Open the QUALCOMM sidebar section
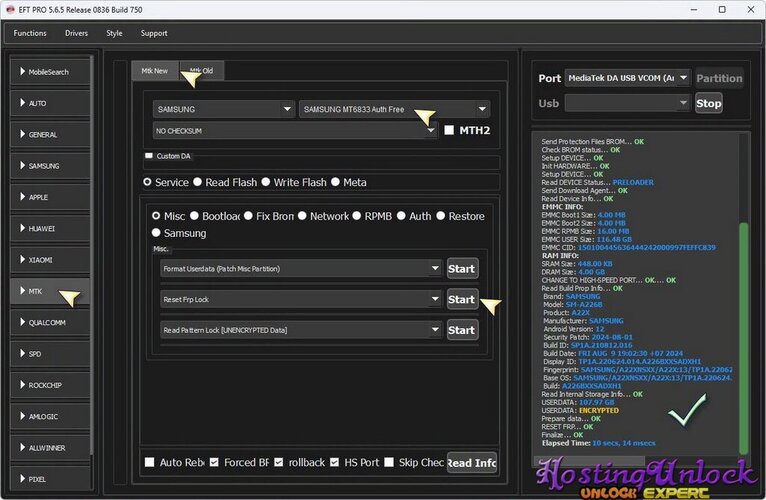The image size is (766, 500). coord(50,323)
